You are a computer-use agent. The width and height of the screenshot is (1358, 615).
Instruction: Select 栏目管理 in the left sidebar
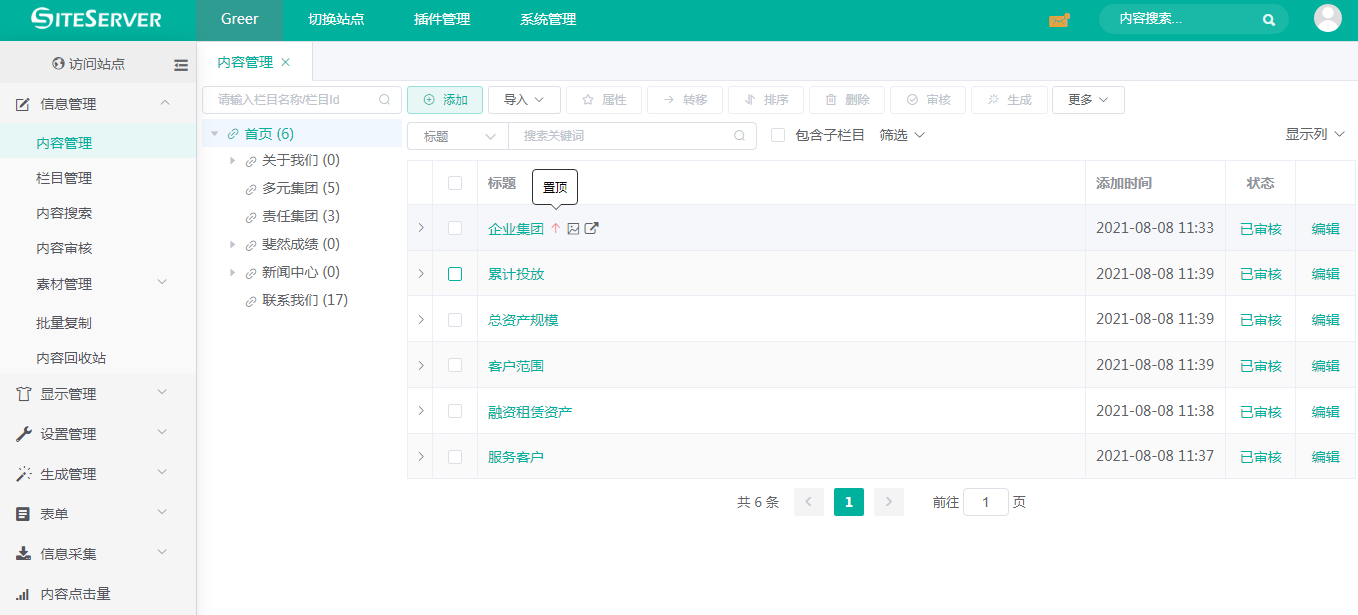64,178
